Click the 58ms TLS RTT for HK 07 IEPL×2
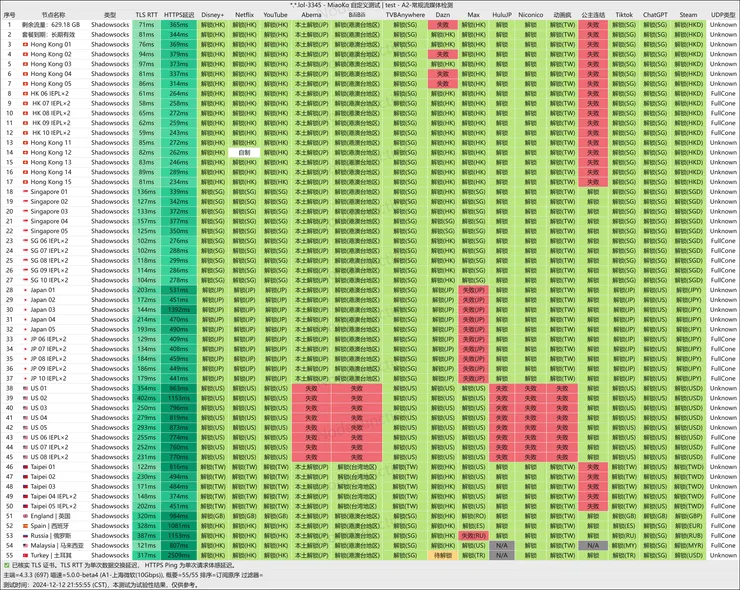This screenshot has width=740, height=590. pos(146,103)
